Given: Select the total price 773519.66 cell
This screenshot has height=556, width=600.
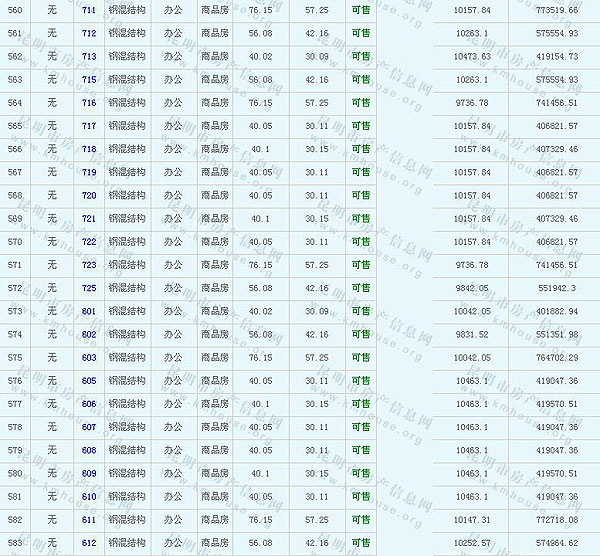Looking at the screenshot, I should pos(556,9).
